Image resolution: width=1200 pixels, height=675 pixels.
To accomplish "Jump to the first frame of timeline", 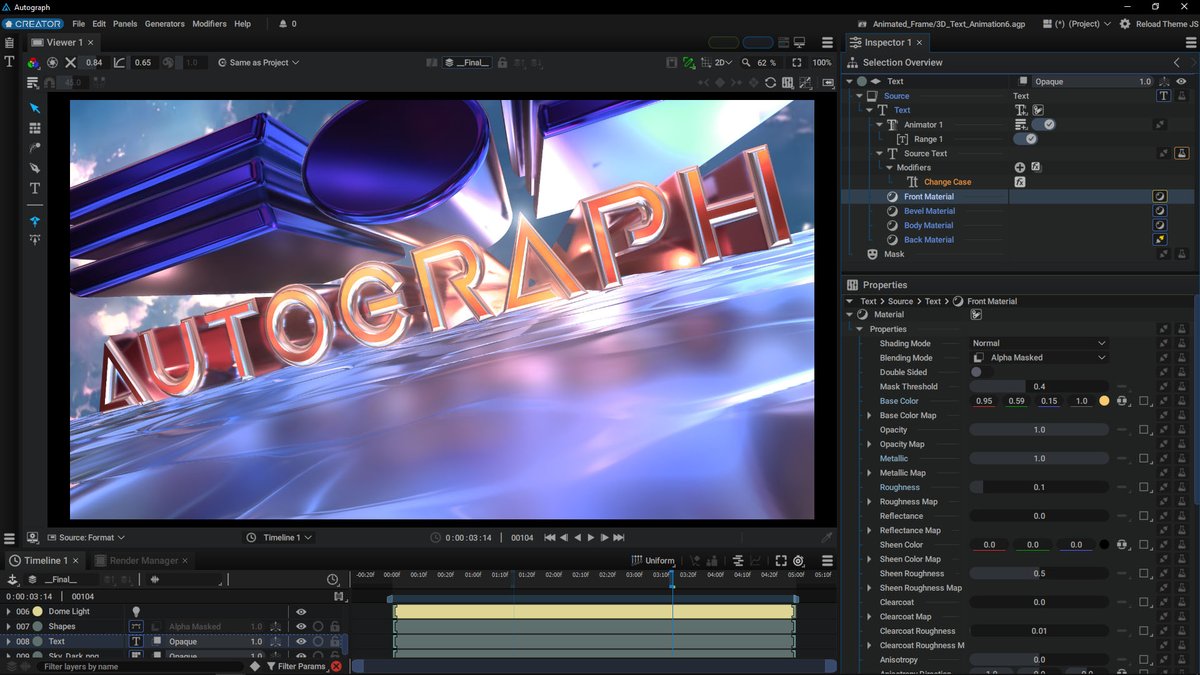I will coord(549,538).
